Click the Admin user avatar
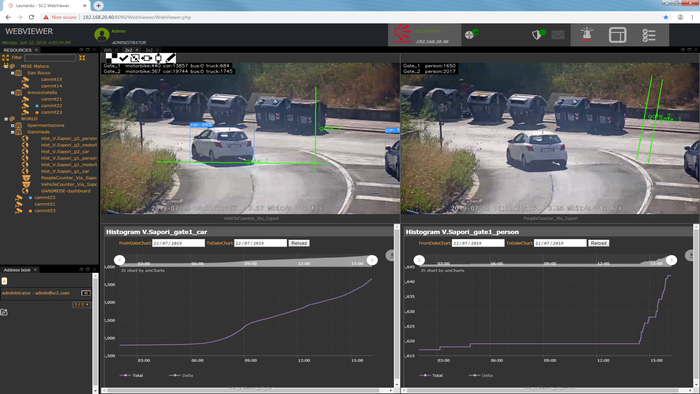Image resolution: width=700 pixels, height=394 pixels. (x=102, y=34)
